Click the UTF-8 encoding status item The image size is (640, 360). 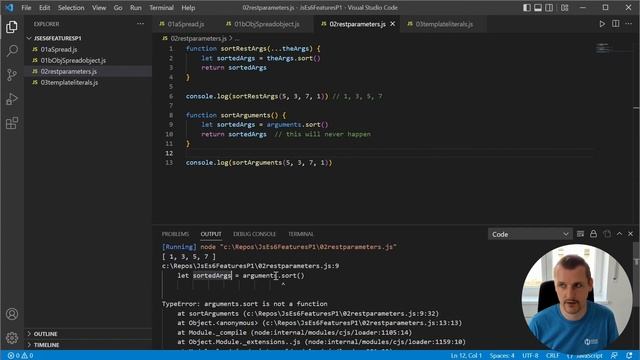530,356
